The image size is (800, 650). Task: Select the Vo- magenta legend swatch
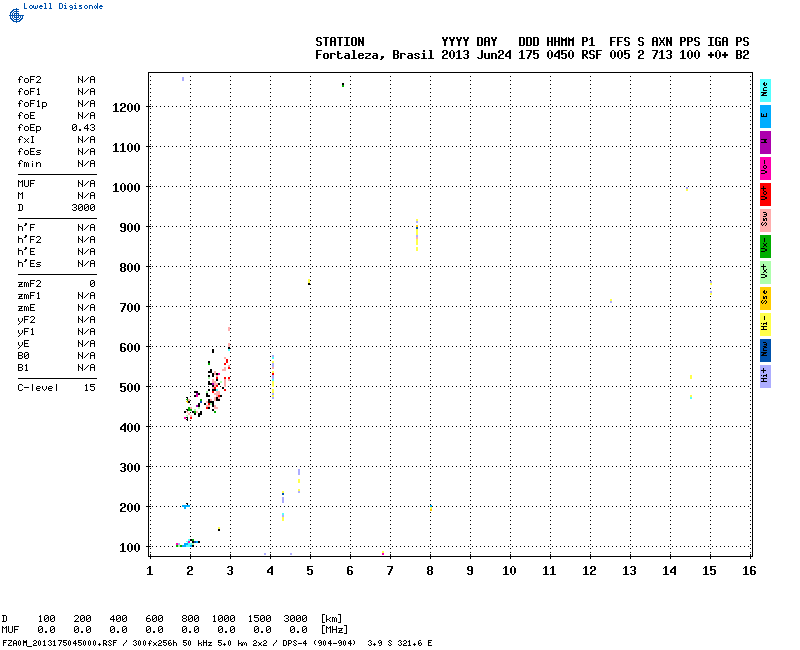coord(765,168)
